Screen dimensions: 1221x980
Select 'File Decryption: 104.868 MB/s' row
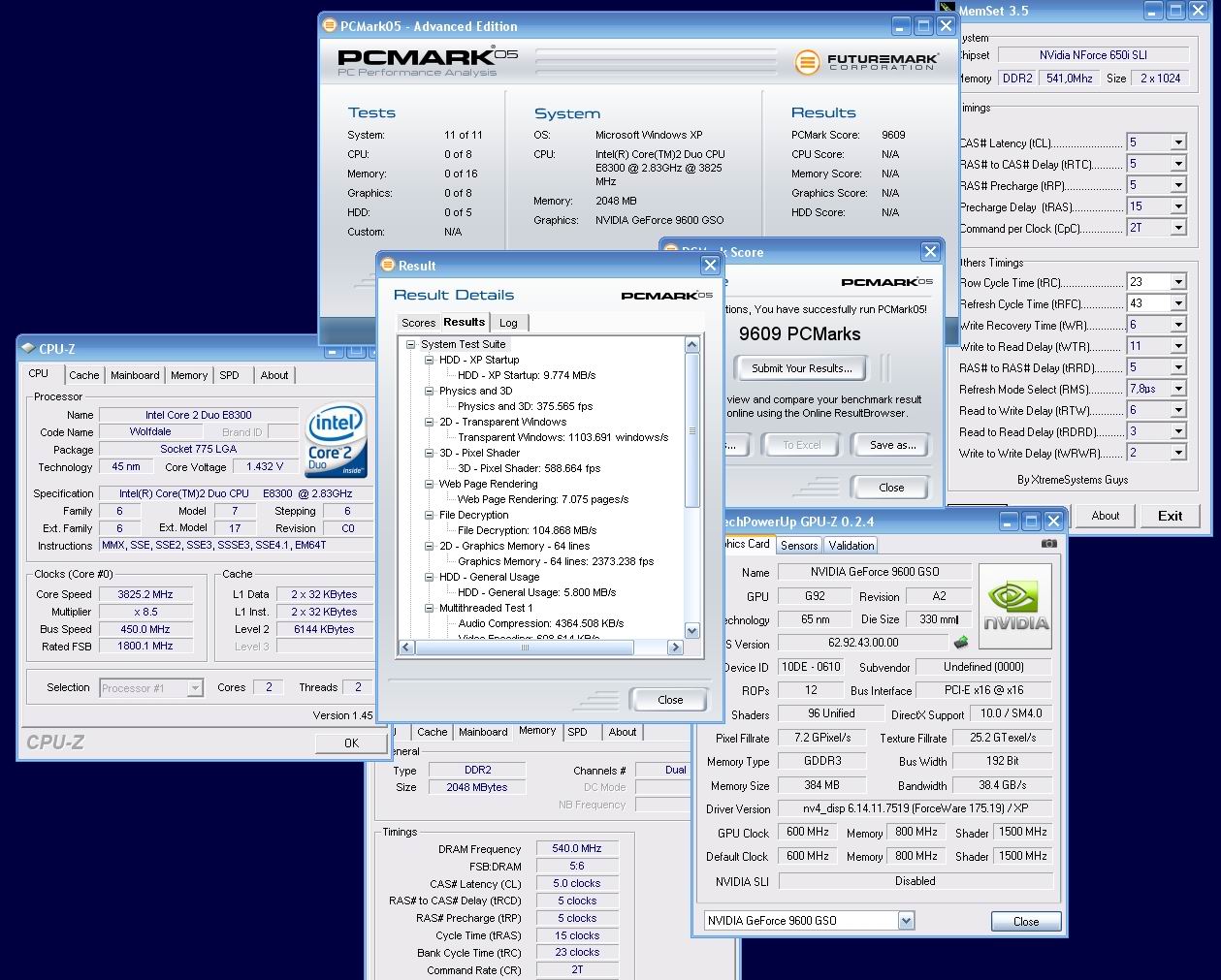click(x=527, y=530)
